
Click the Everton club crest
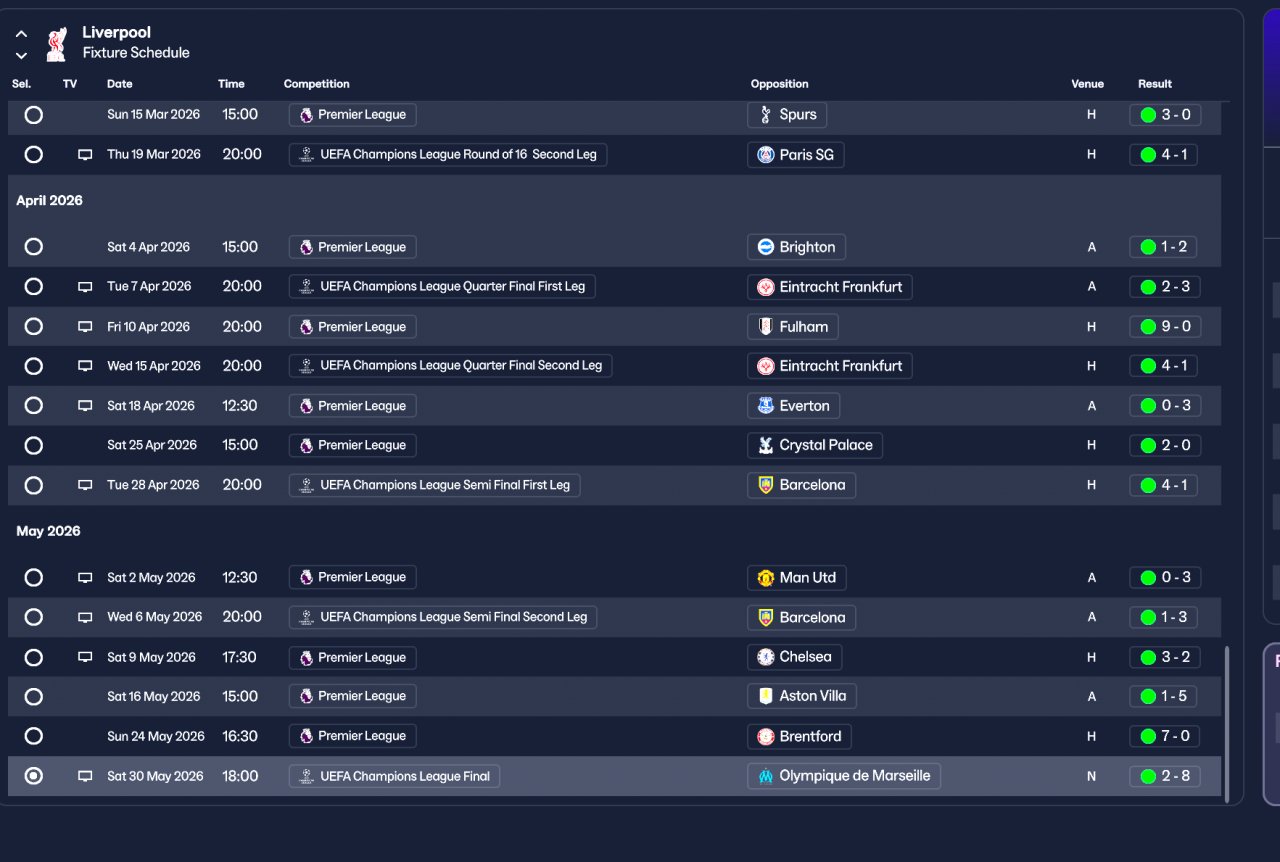pos(766,406)
